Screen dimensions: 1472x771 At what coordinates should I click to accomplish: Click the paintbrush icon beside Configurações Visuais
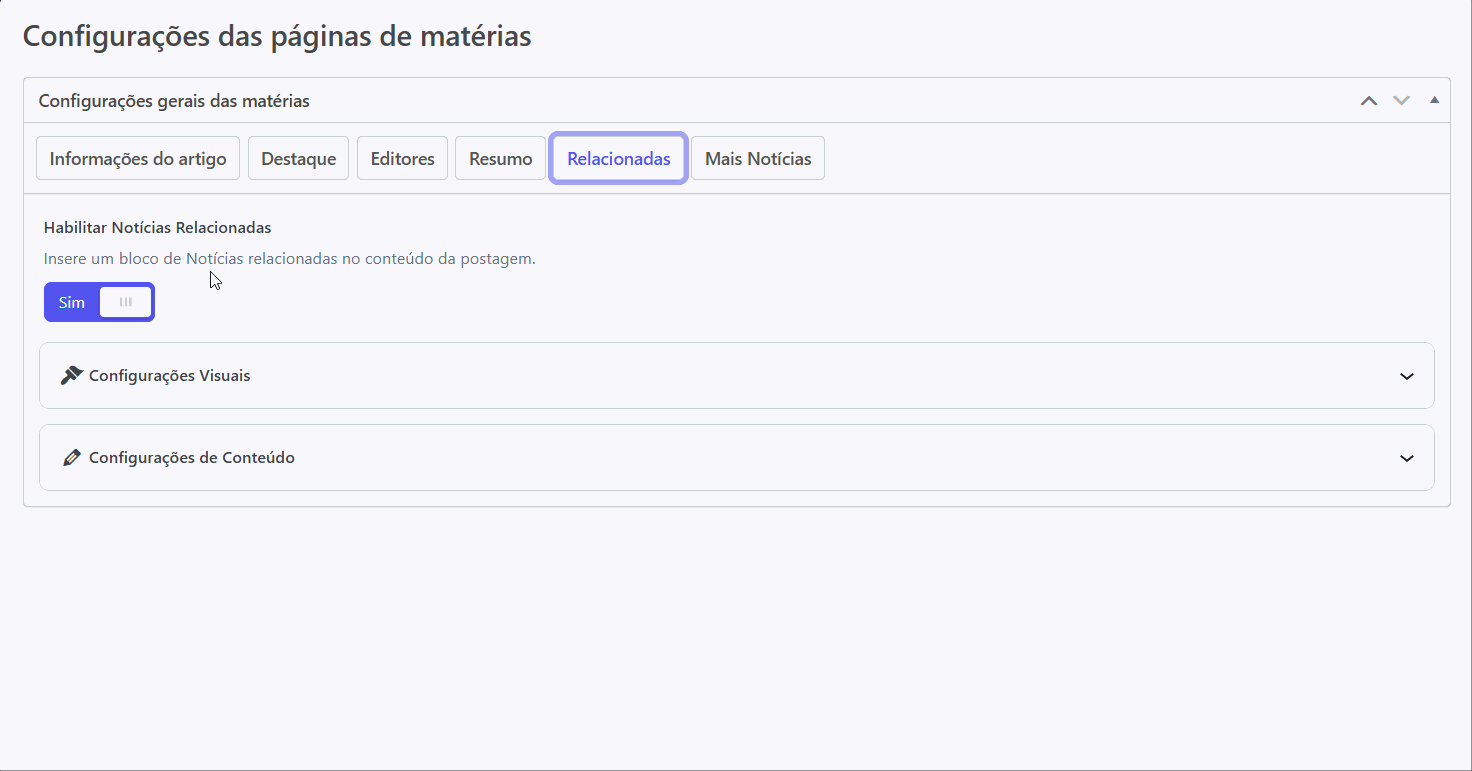(71, 376)
